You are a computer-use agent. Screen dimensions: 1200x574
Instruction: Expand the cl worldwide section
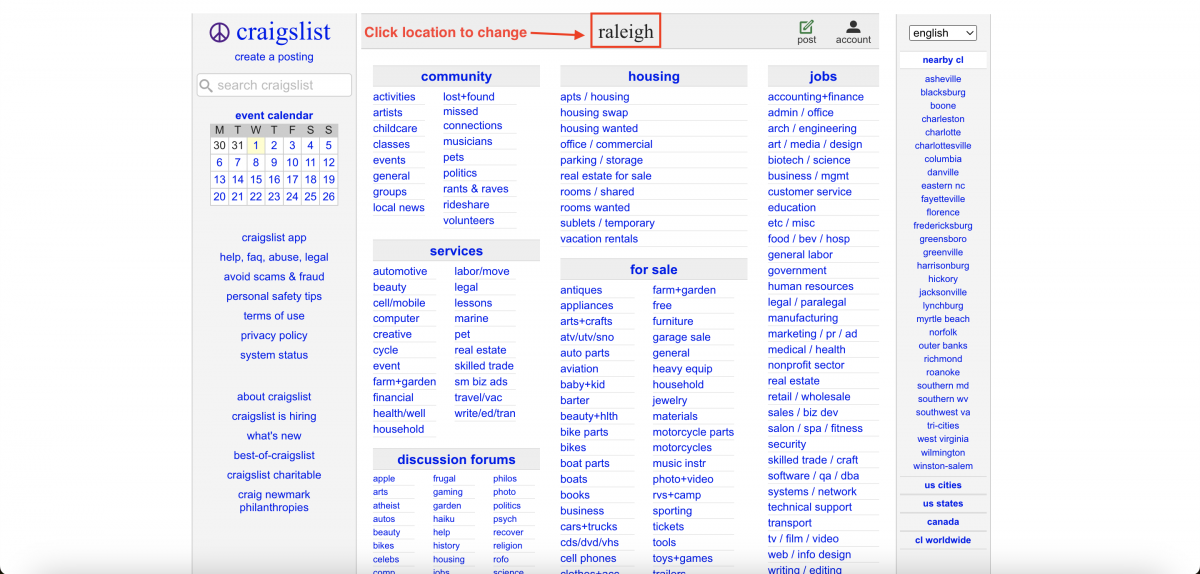[x=942, y=540]
